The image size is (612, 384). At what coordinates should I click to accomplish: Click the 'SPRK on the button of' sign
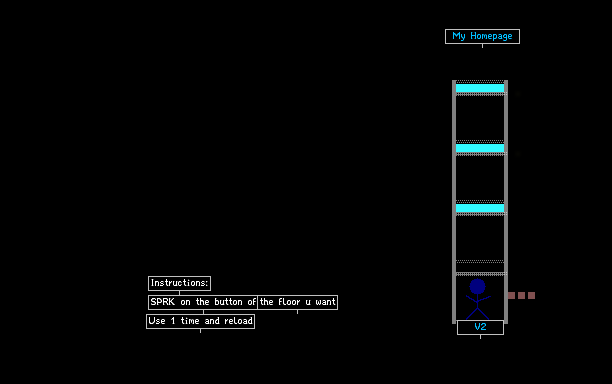[203, 302]
